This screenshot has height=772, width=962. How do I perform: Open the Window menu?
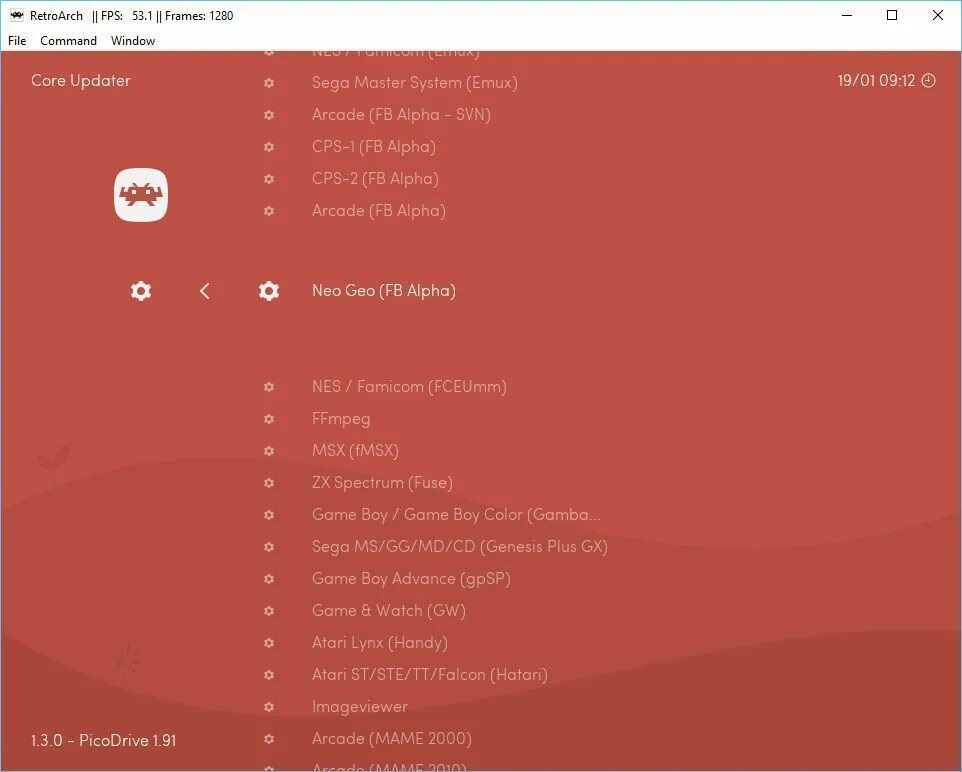(133, 41)
